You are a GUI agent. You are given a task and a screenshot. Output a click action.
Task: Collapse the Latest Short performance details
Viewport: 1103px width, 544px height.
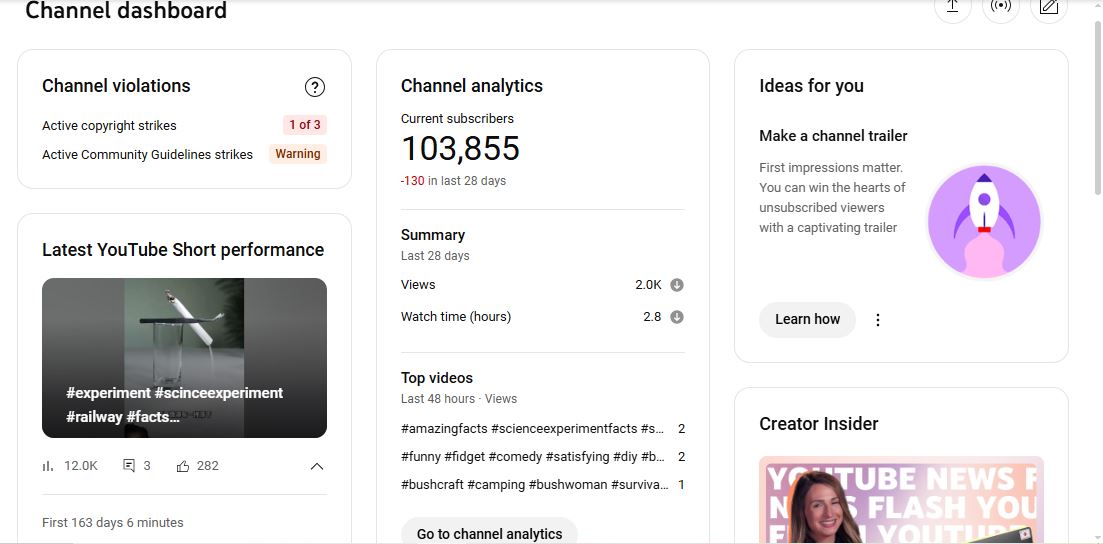tap(316, 466)
